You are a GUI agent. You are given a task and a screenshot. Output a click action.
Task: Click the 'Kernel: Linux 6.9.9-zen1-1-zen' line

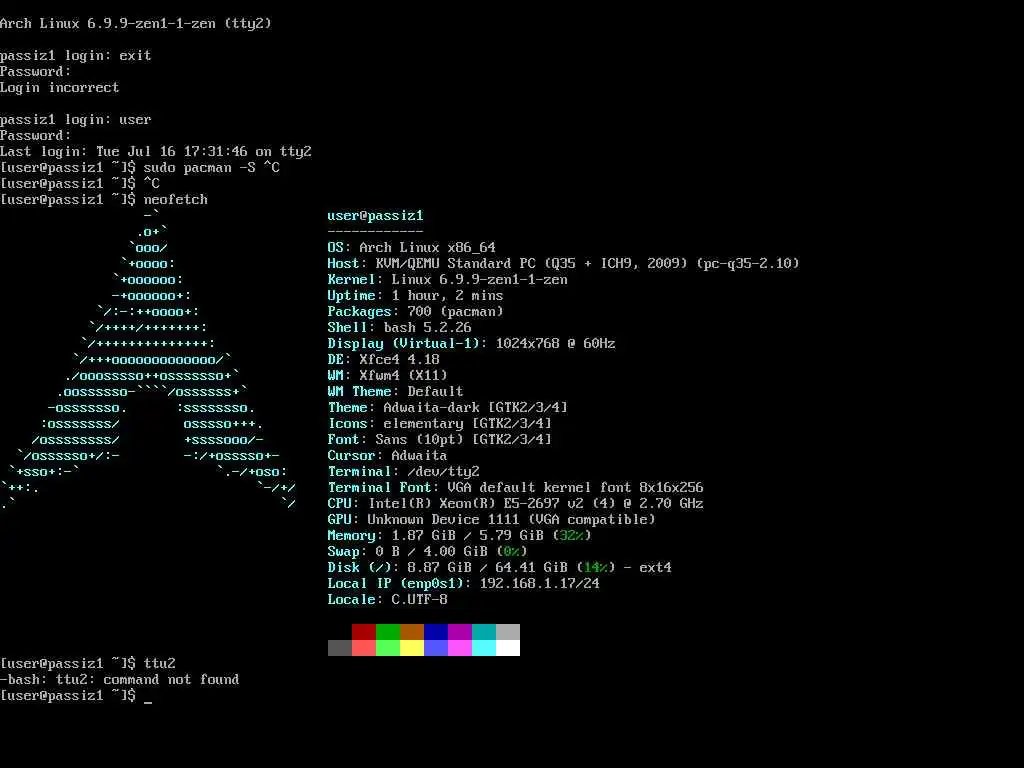point(447,280)
